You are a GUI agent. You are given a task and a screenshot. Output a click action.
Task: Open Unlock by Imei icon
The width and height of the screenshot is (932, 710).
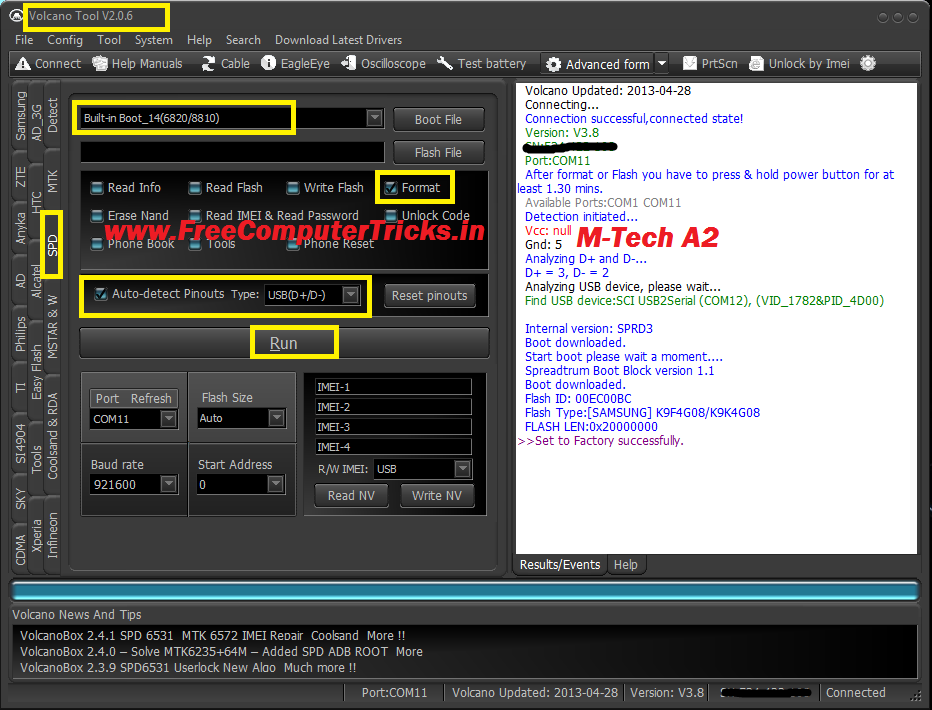pos(756,63)
